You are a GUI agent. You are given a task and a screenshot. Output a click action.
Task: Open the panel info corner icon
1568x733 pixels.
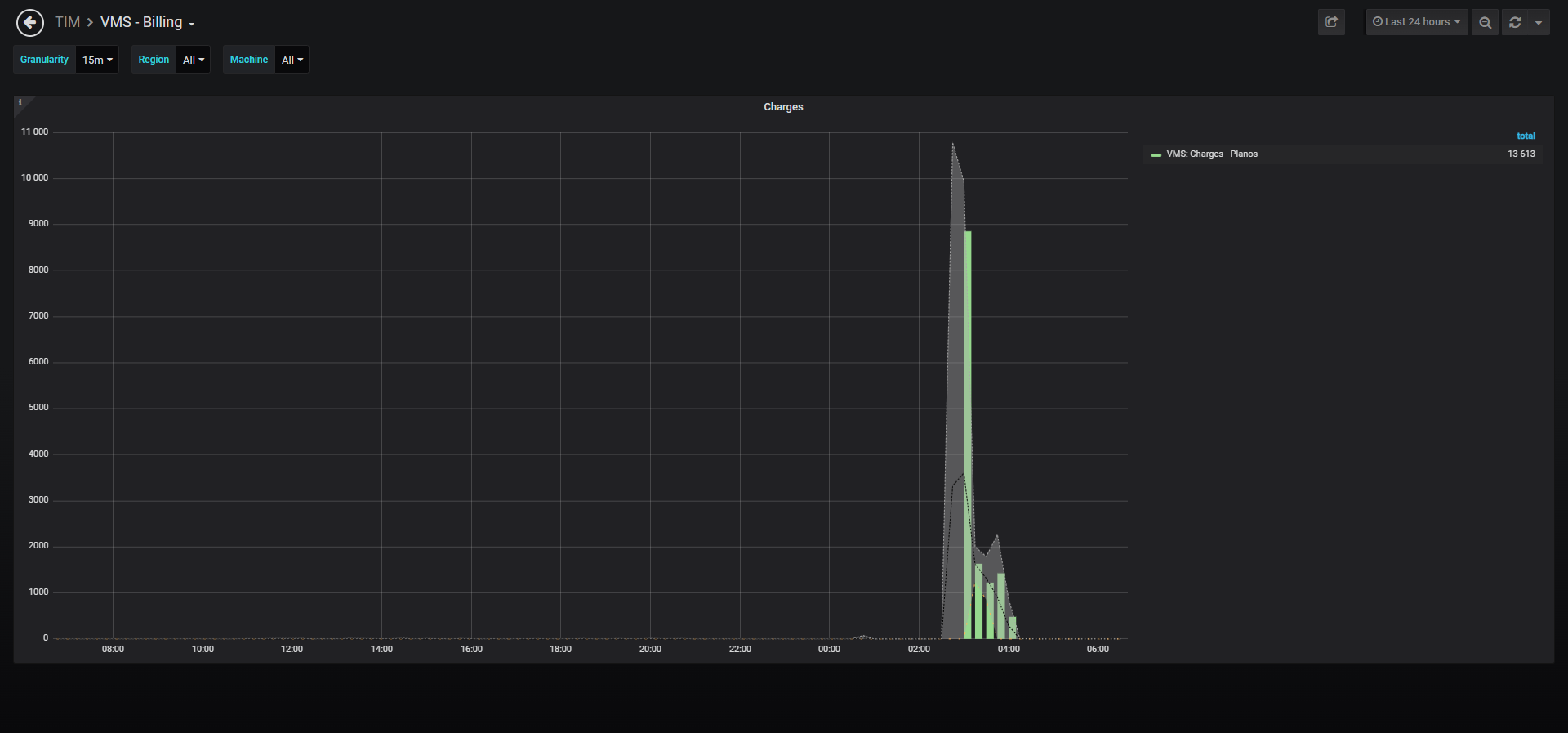(x=20, y=103)
